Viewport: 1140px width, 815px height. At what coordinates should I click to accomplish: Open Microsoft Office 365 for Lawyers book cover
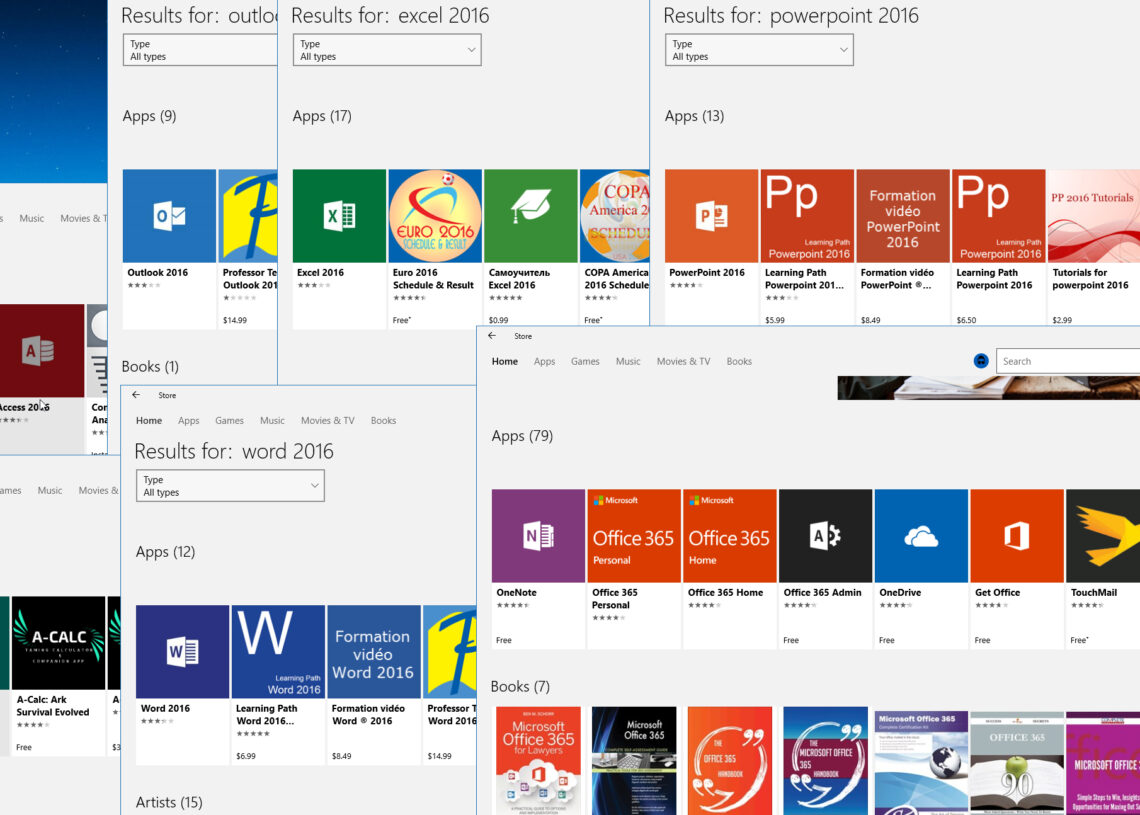point(538,761)
